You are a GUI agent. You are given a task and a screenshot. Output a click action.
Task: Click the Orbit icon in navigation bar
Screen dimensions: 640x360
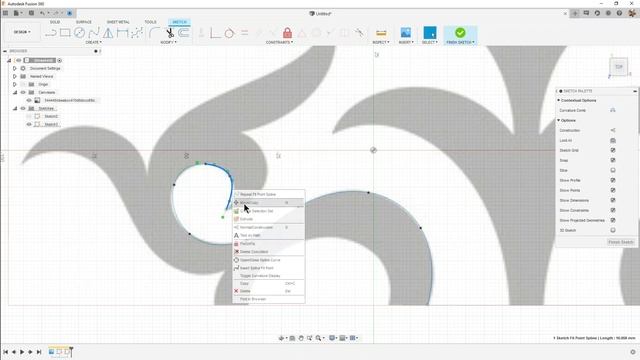pyautogui.click(x=281, y=338)
